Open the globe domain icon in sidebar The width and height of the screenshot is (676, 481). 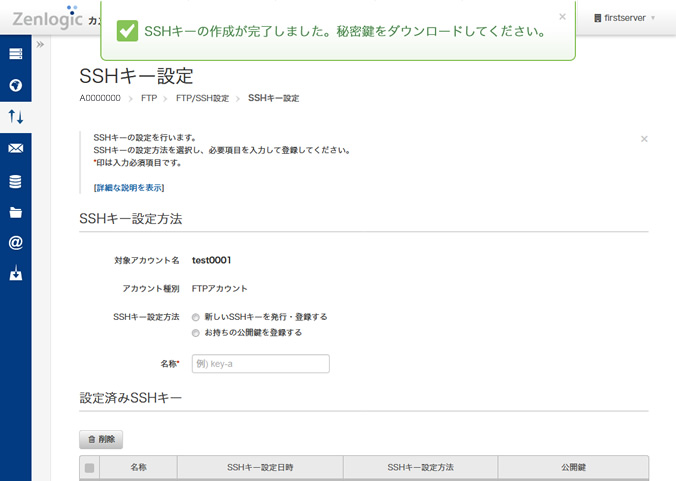16,85
